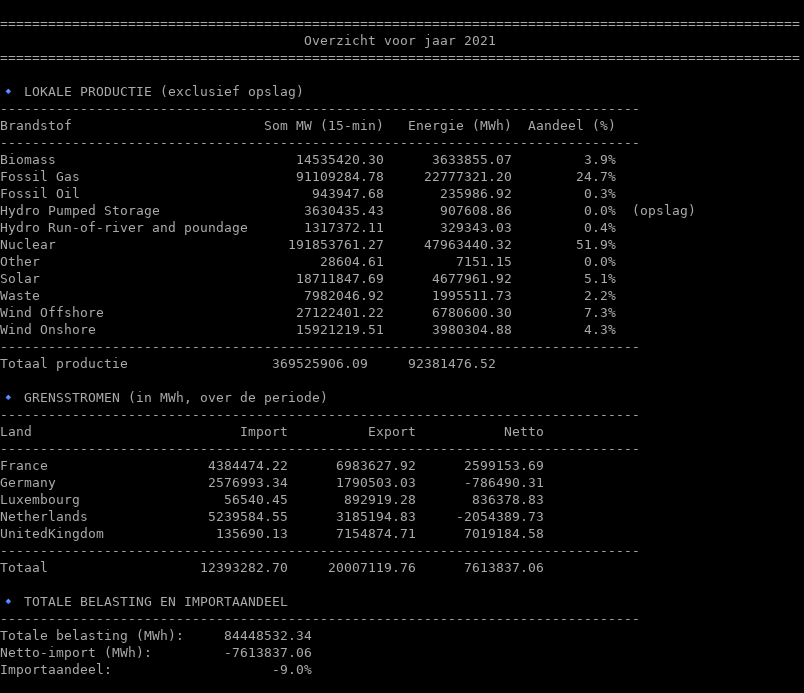Click total load value "84448532.34"

[x=268, y=636]
